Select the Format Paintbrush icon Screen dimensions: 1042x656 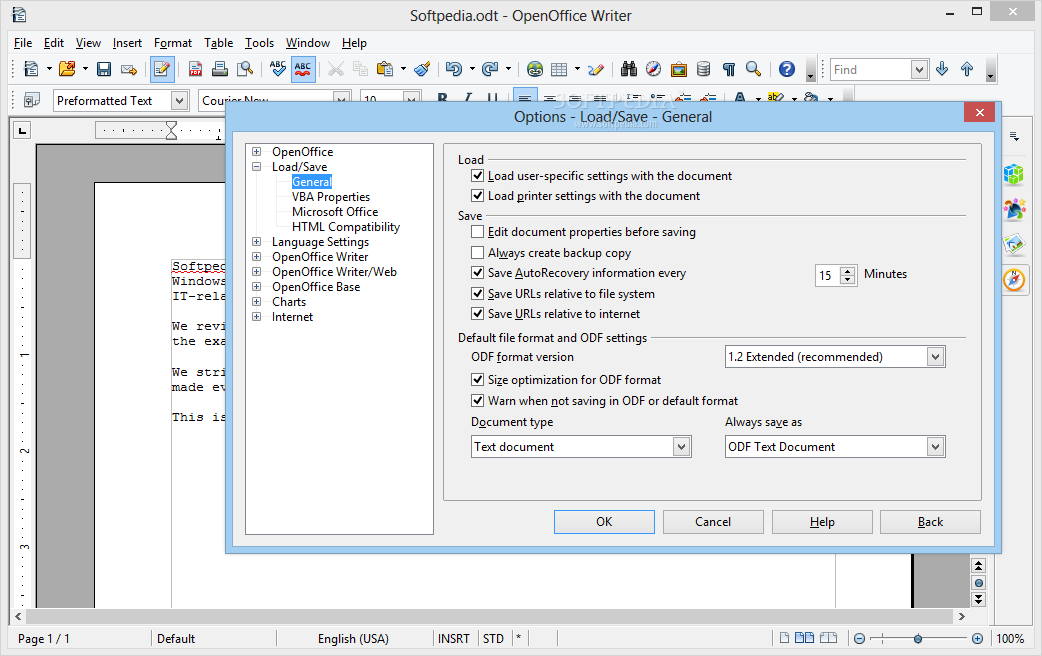422,69
